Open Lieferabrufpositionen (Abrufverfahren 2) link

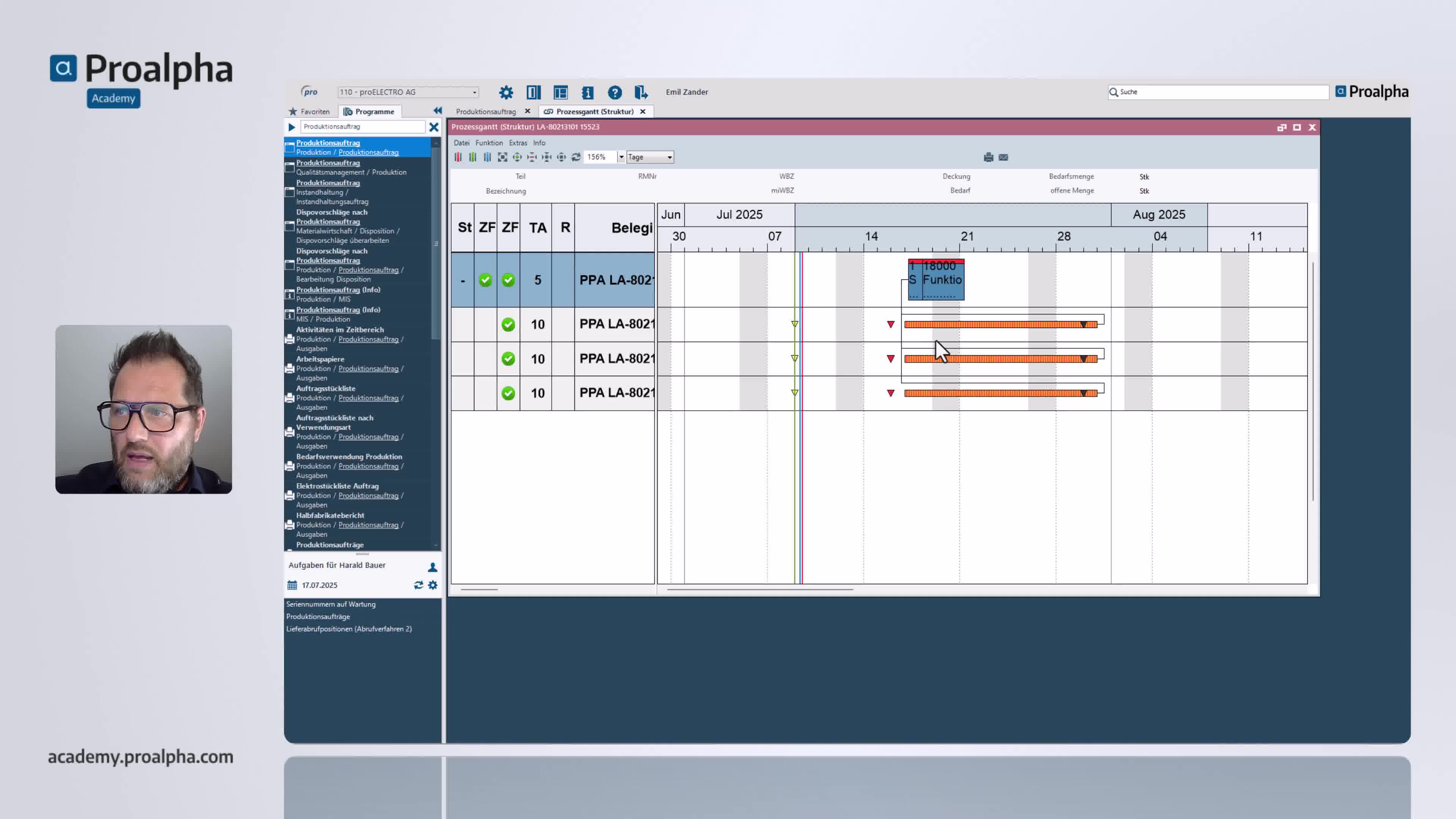[x=349, y=629]
